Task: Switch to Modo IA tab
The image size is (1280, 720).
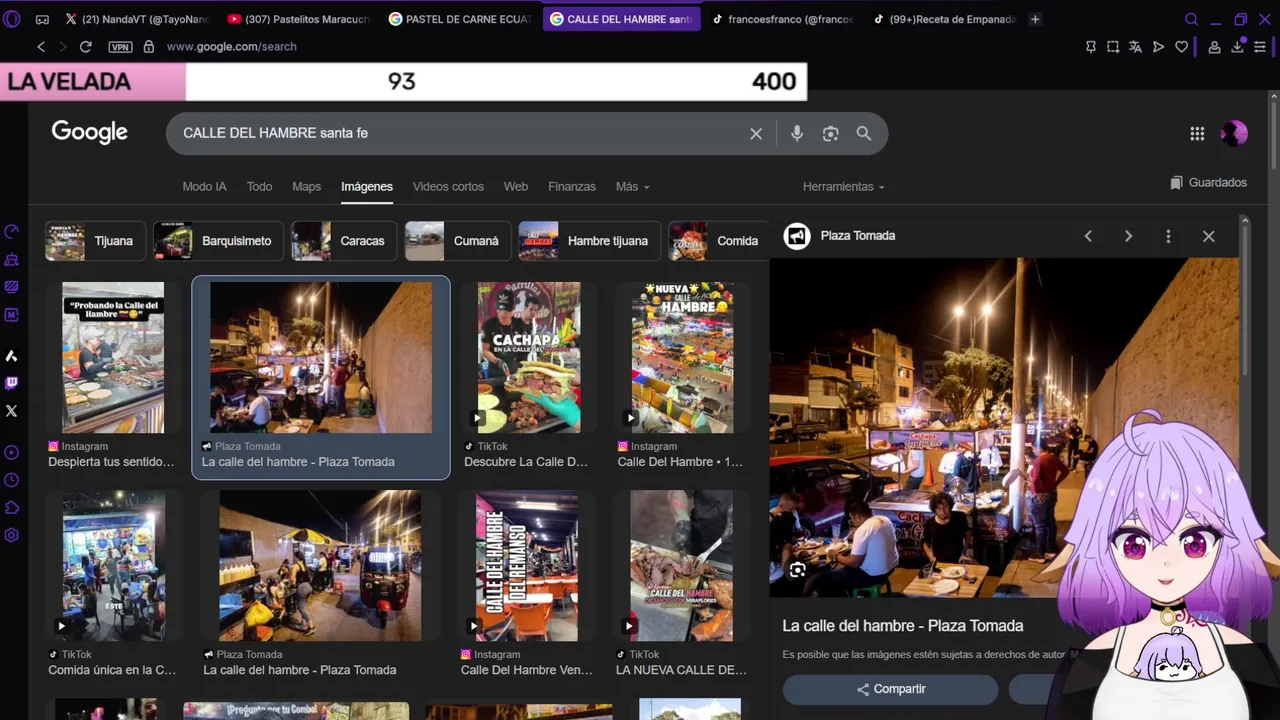Action: pos(204,187)
